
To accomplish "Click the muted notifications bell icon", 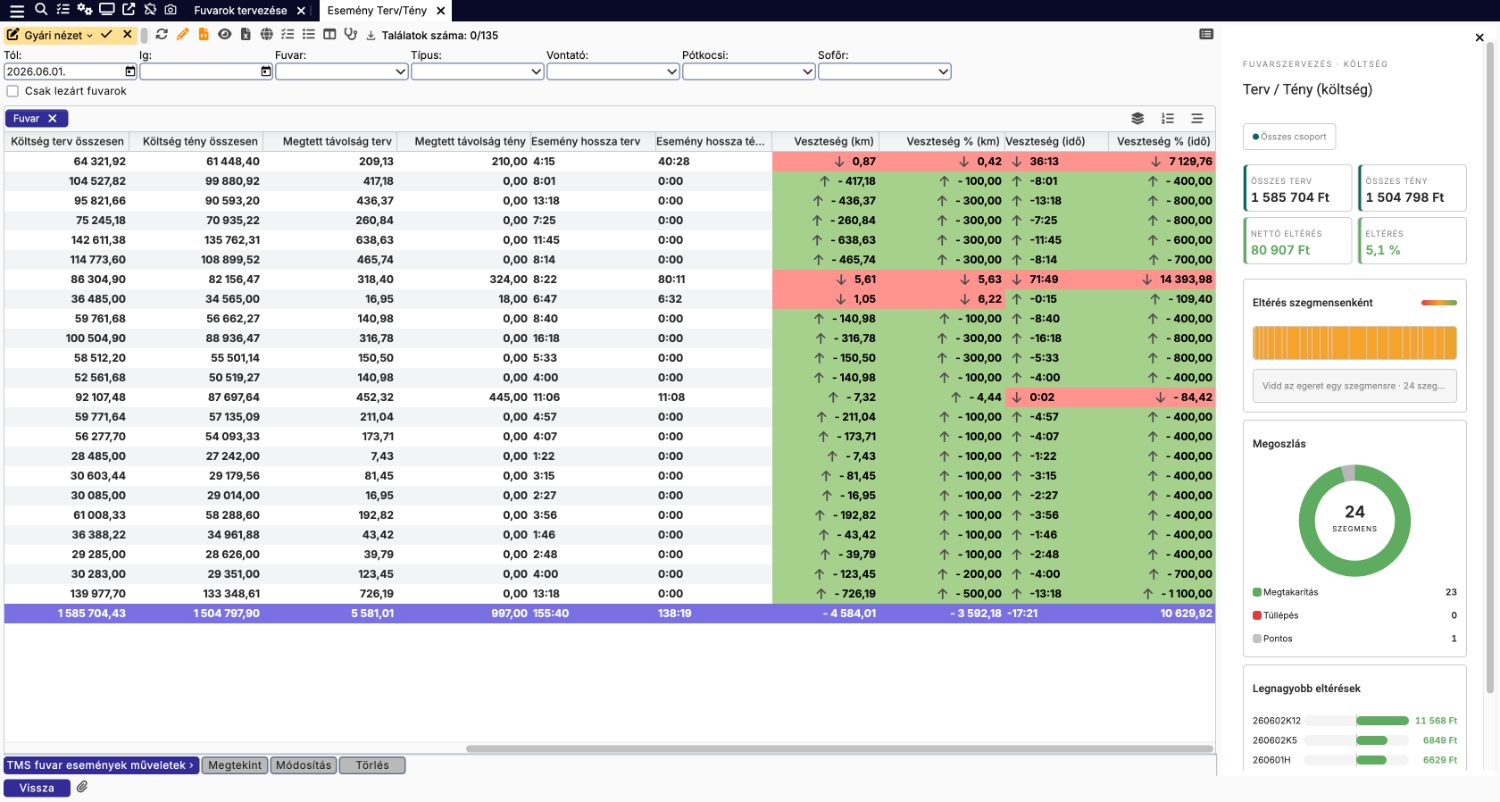I will point(150,9).
